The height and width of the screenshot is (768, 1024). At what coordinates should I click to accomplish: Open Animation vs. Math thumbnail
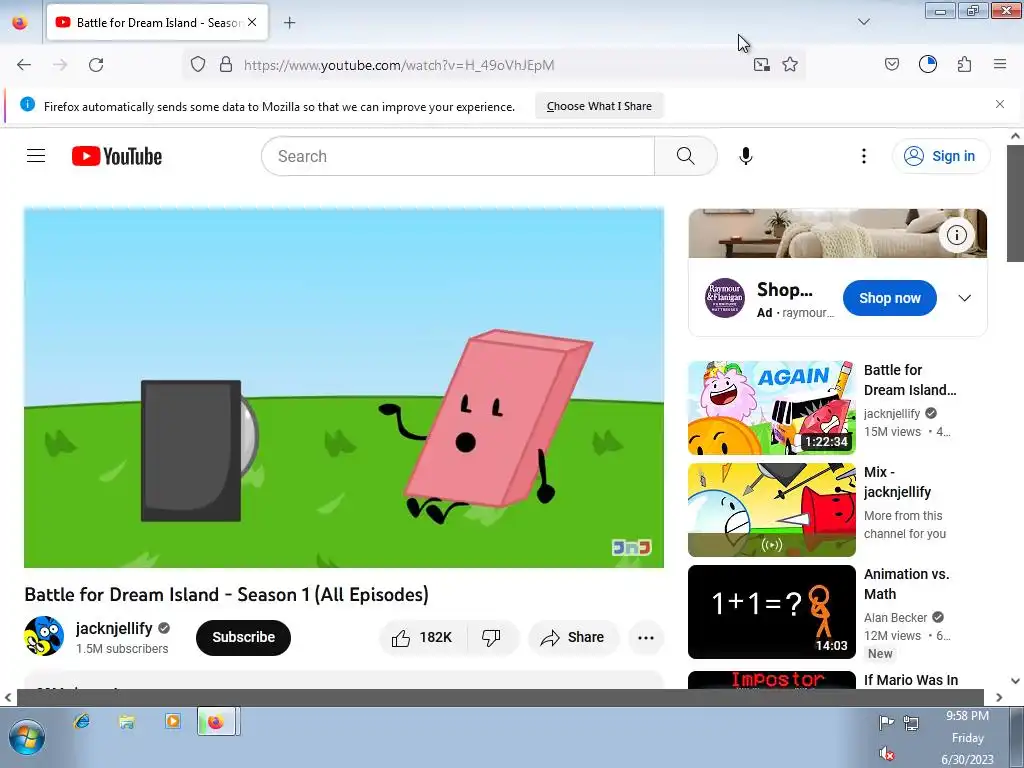[x=771, y=611]
